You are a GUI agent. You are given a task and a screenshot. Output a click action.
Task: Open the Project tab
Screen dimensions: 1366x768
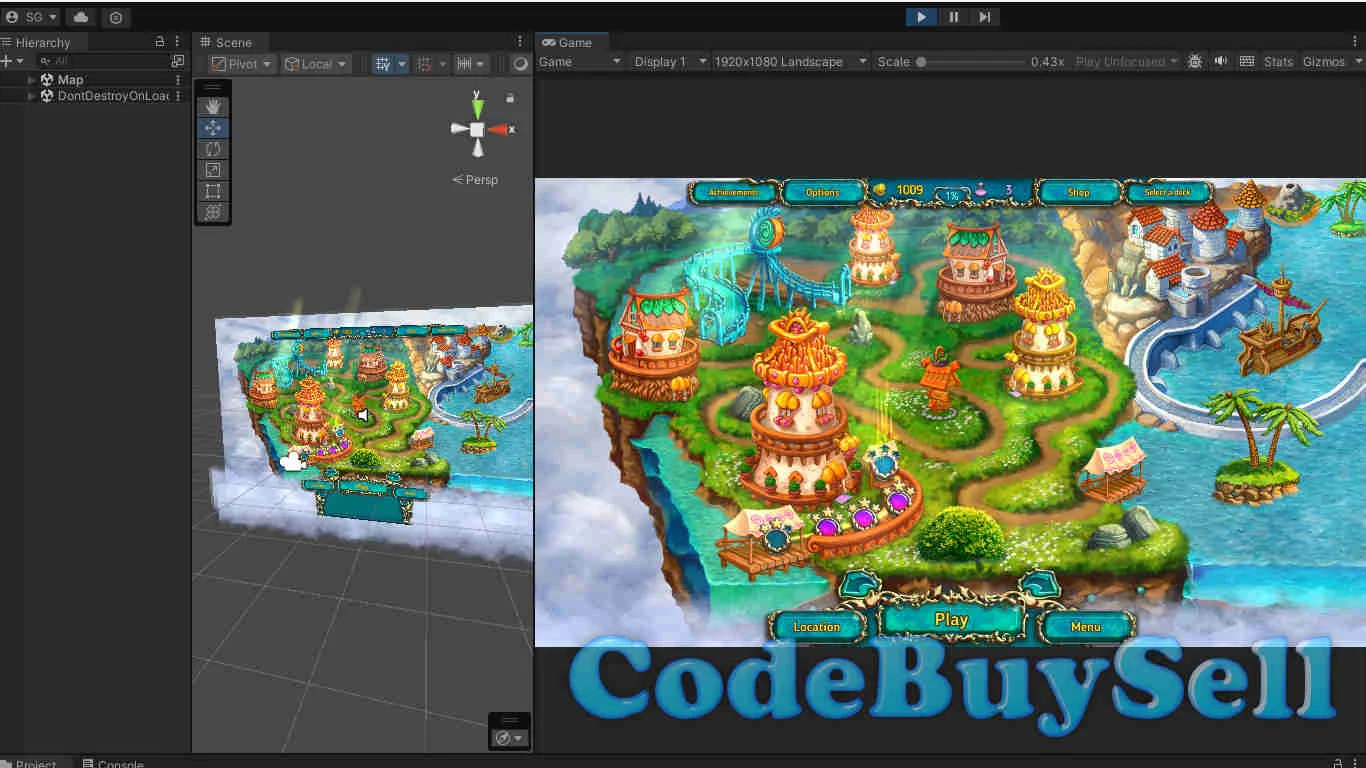point(33,764)
